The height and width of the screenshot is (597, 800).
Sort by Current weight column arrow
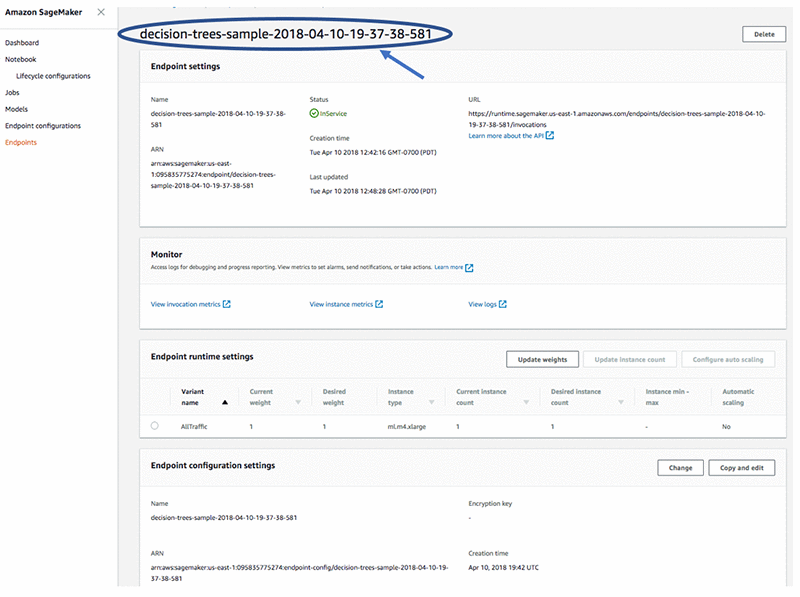pyautogui.click(x=298, y=402)
